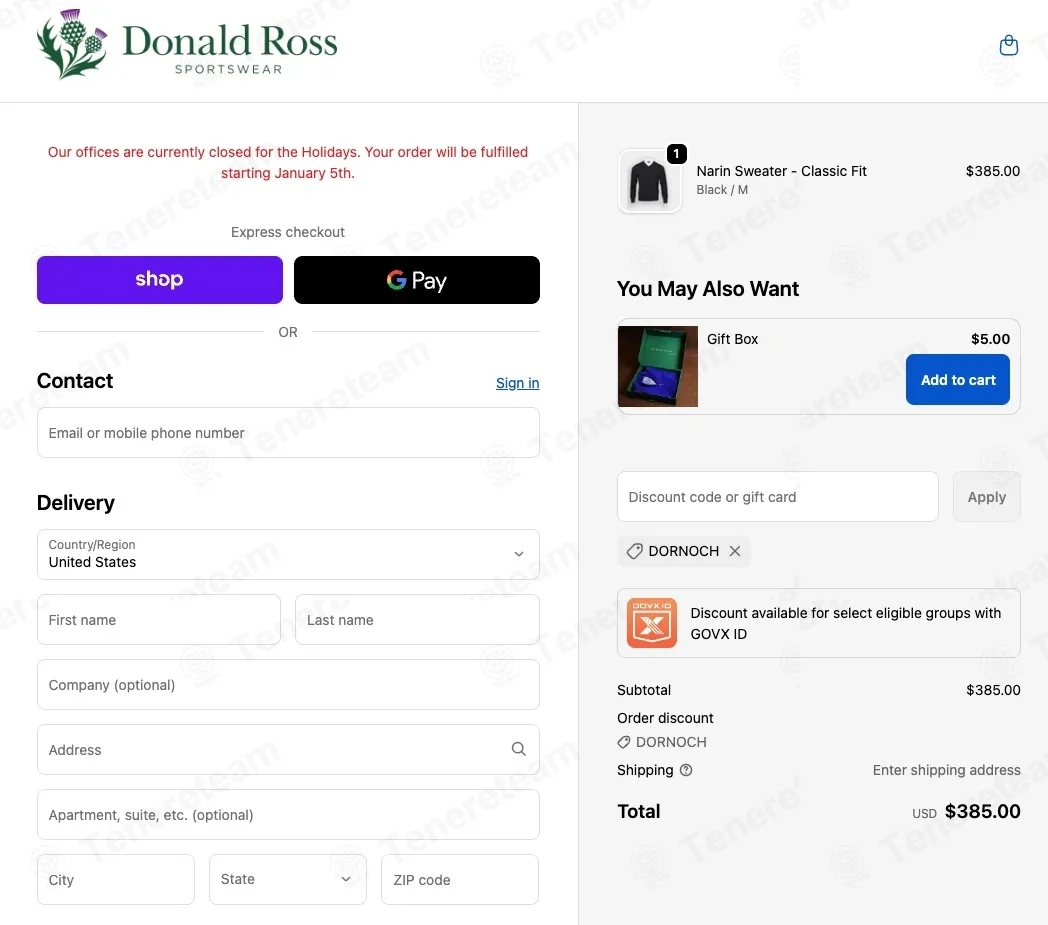Click the Shipping help question icon
This screenshot has width=1048, height=925.
click(x=686, y=770)
